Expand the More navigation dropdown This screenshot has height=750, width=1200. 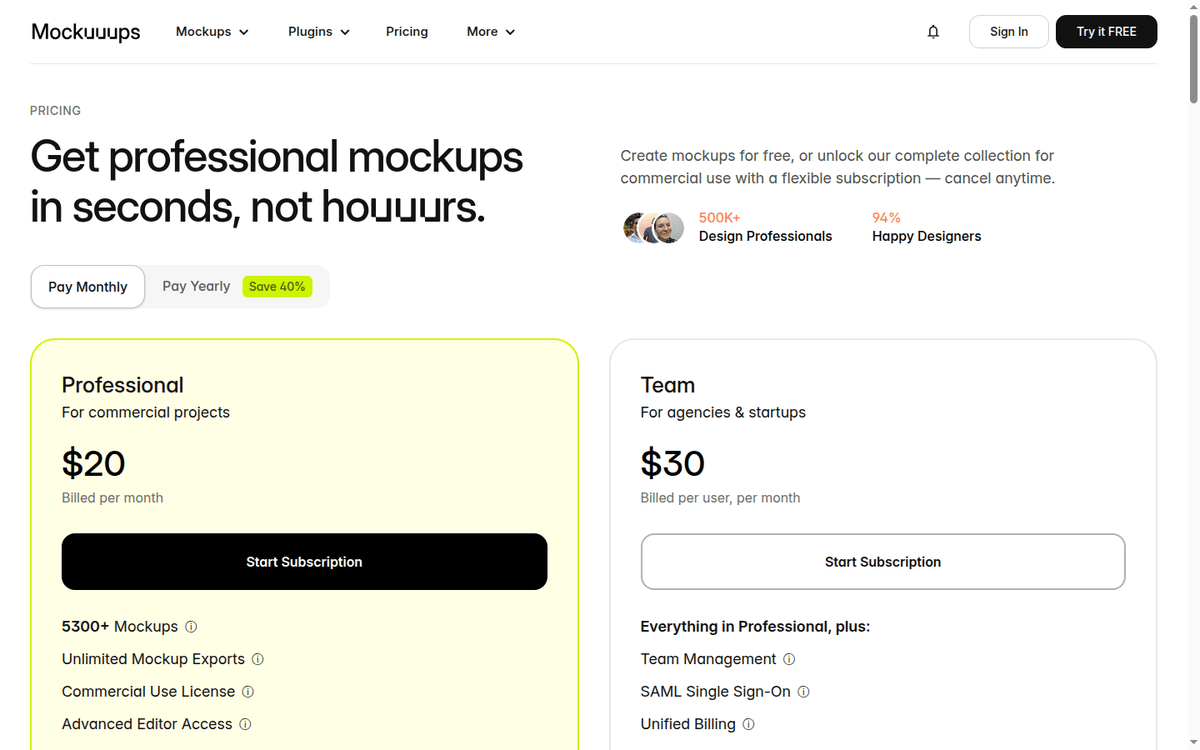coord(491,32)
